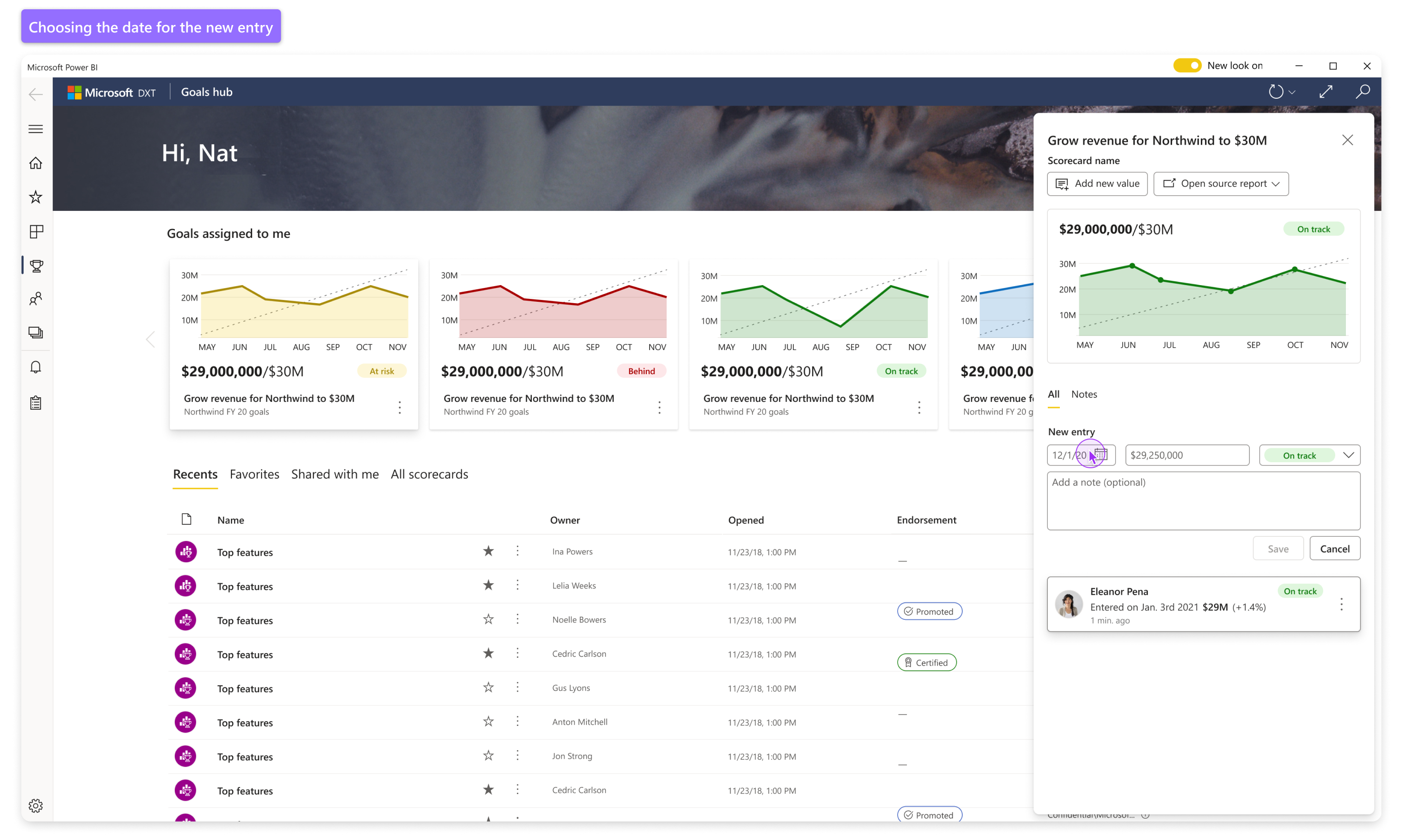Click the Certified badge on Cedric Carlson row

tap(927, 662)
